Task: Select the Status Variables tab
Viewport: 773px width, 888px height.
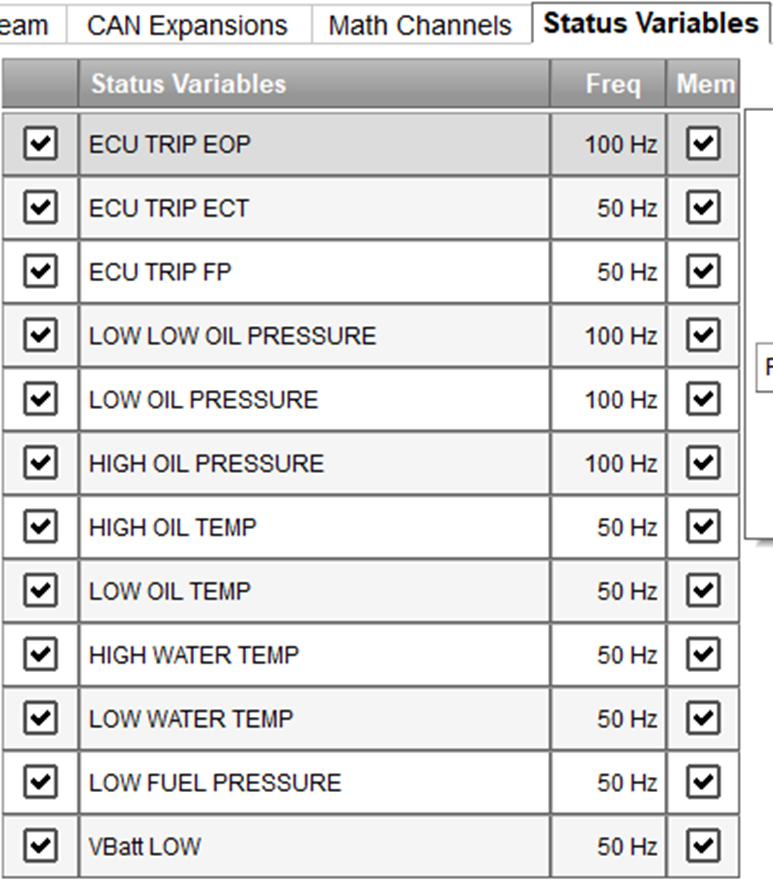Action: [x=651, y=23]
